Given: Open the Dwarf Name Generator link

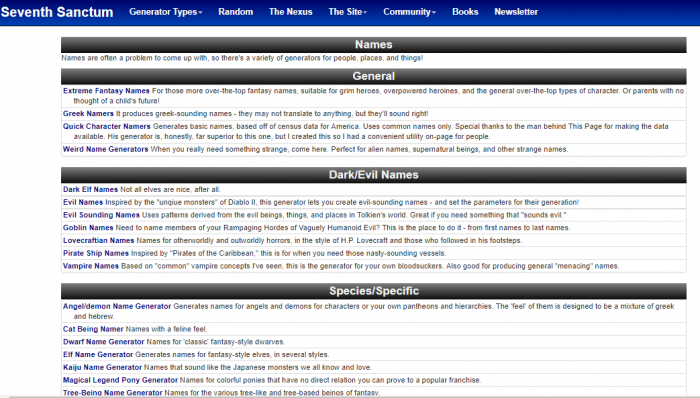Looking at the screenshot, I should click(x=104, y=342).
